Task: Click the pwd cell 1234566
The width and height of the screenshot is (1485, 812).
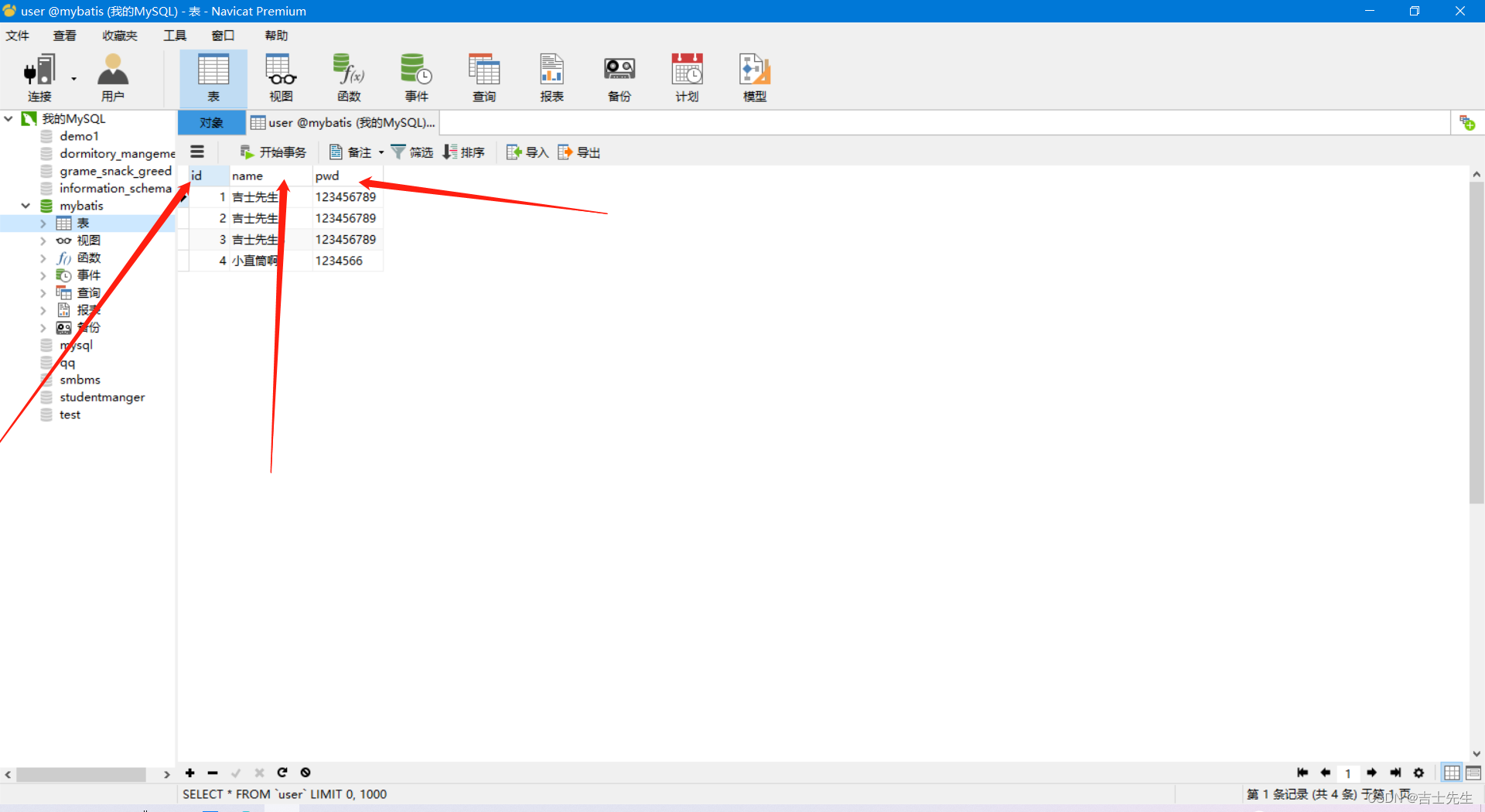Action: 348,261
